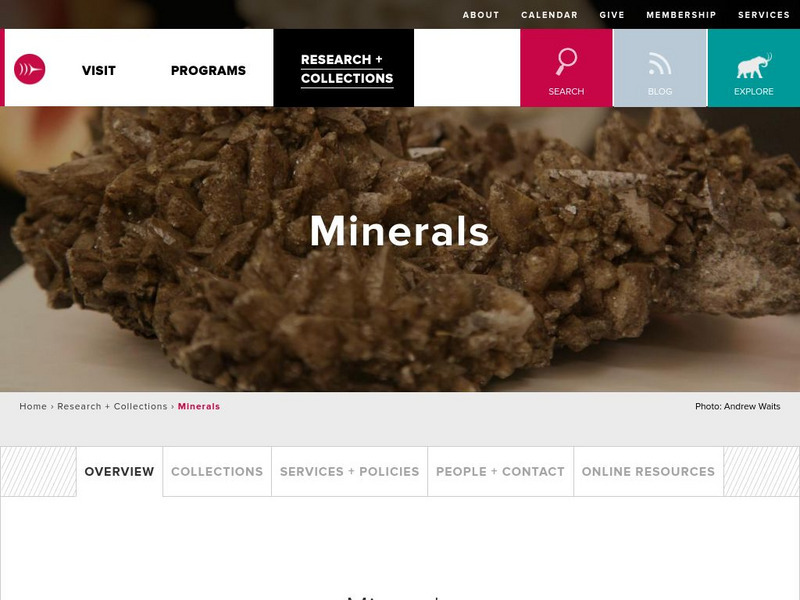
Task: Open the Visit menu
Action: pyautogui.click(x=98, y=70)
